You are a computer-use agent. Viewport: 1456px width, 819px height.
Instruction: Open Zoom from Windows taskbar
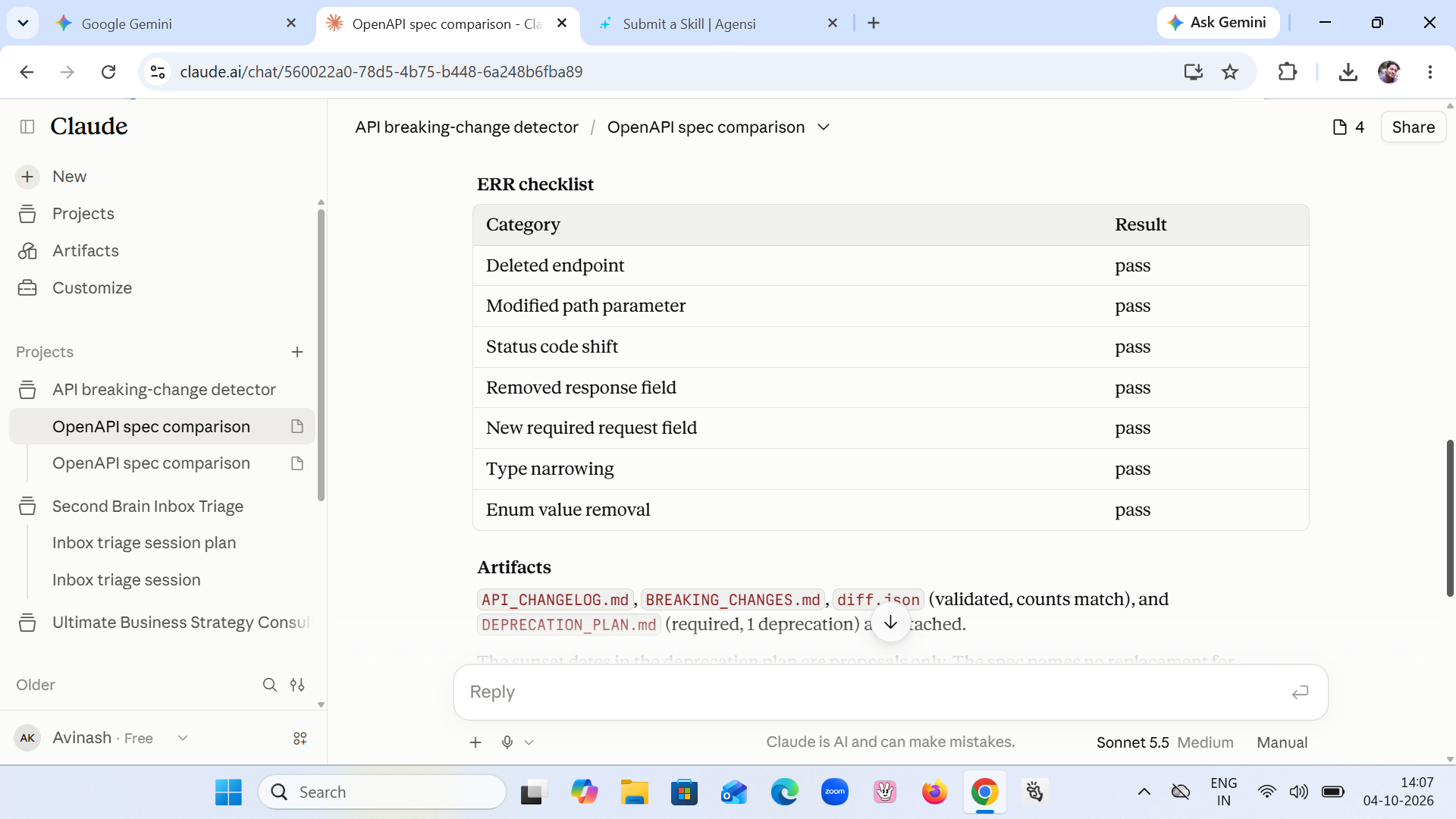[x=834, y=792]
